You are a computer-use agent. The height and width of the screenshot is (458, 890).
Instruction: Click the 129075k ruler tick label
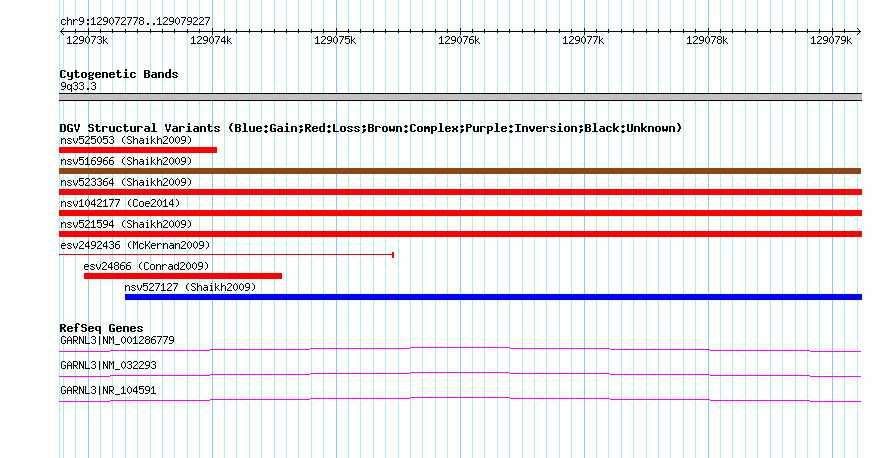(335, 40)
